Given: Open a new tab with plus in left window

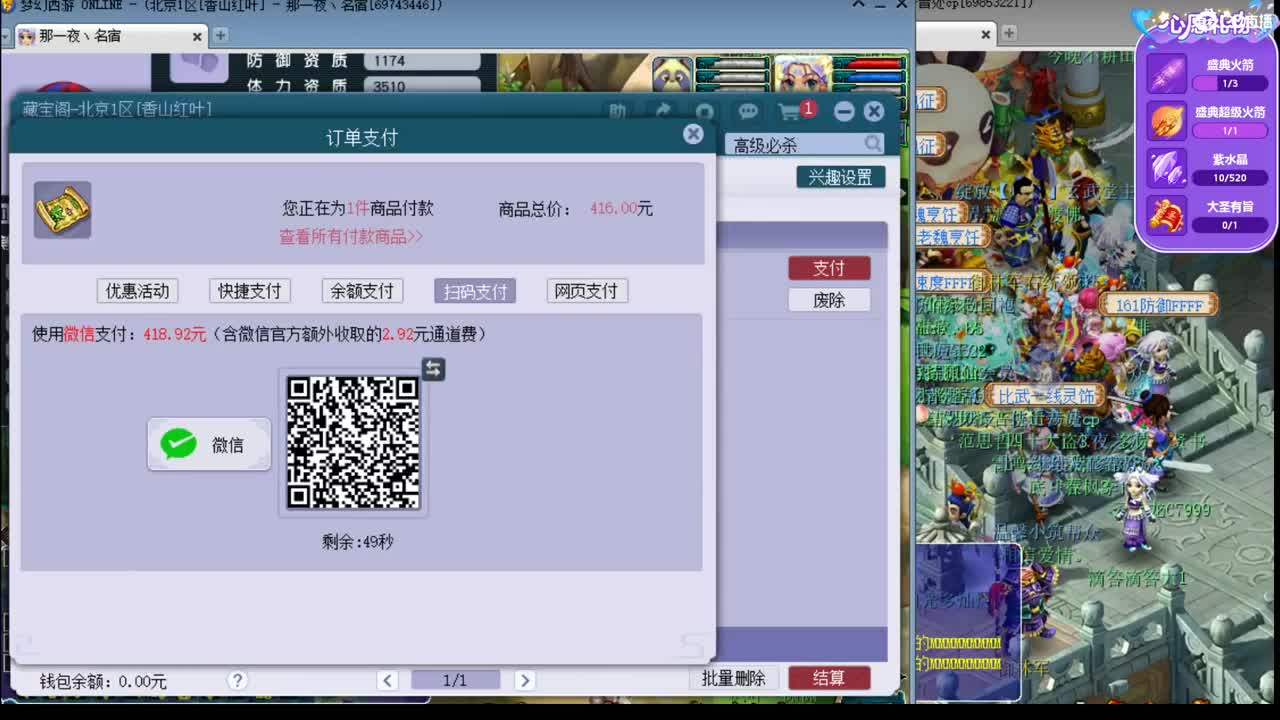Looking at the screenshot, I should tap(220, 35).
